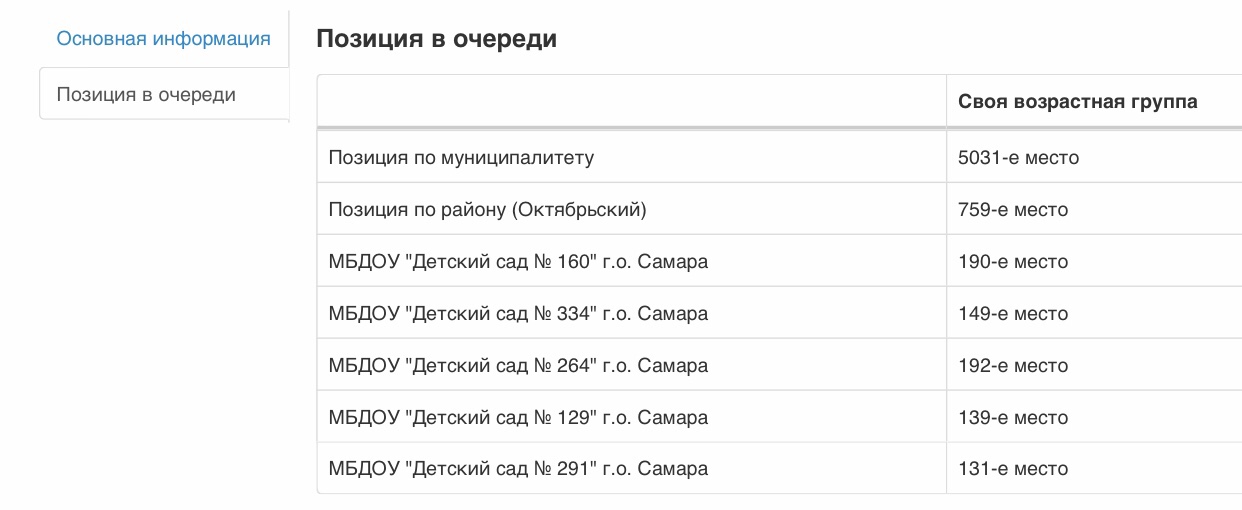Select the Позиция по району (Октябрьский) row
Screen dimensions: 1242x510
coord(779,209)
